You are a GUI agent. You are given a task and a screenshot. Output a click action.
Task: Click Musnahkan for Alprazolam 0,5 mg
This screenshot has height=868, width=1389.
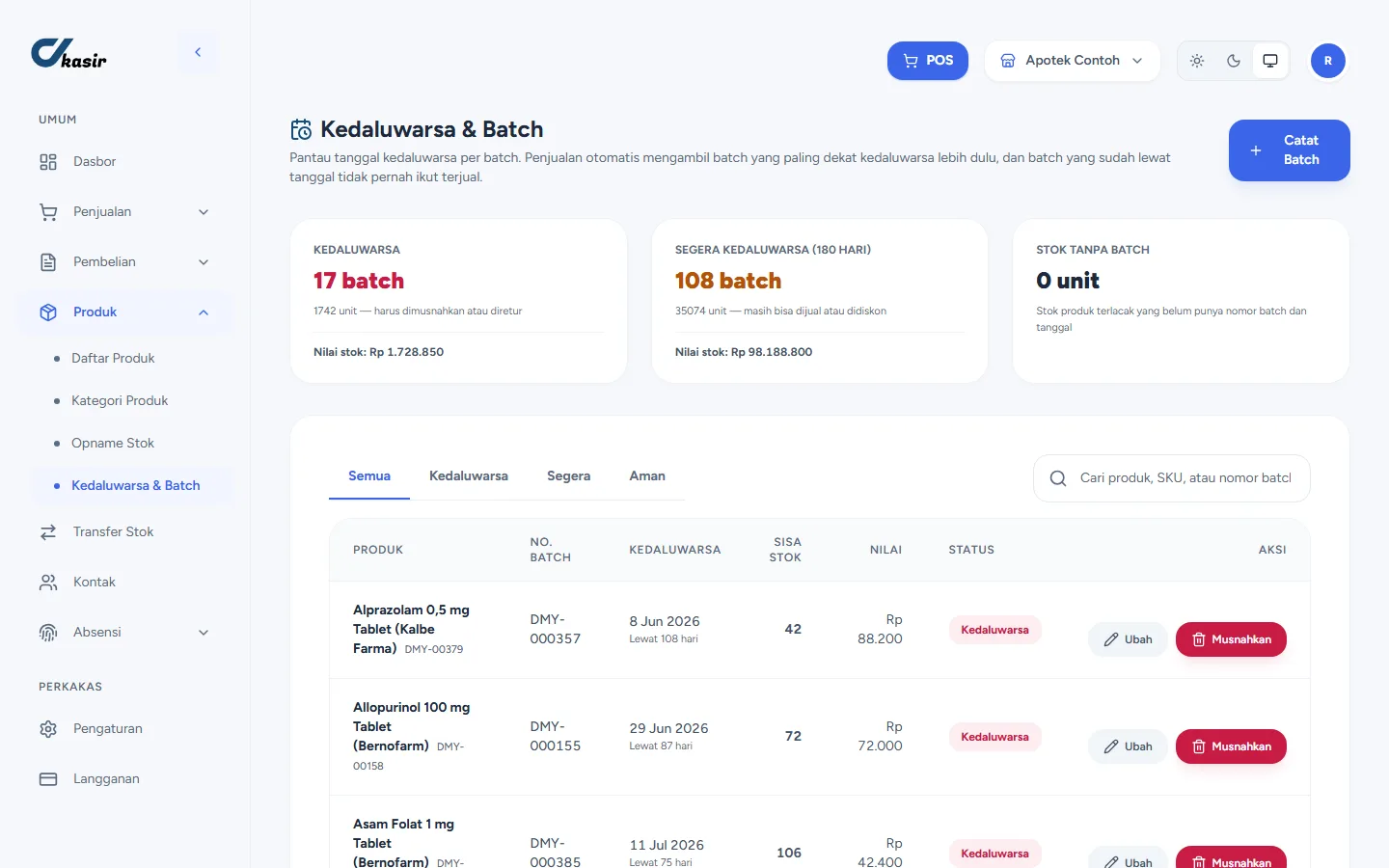pyautogui.click(x=1231, y=639)
